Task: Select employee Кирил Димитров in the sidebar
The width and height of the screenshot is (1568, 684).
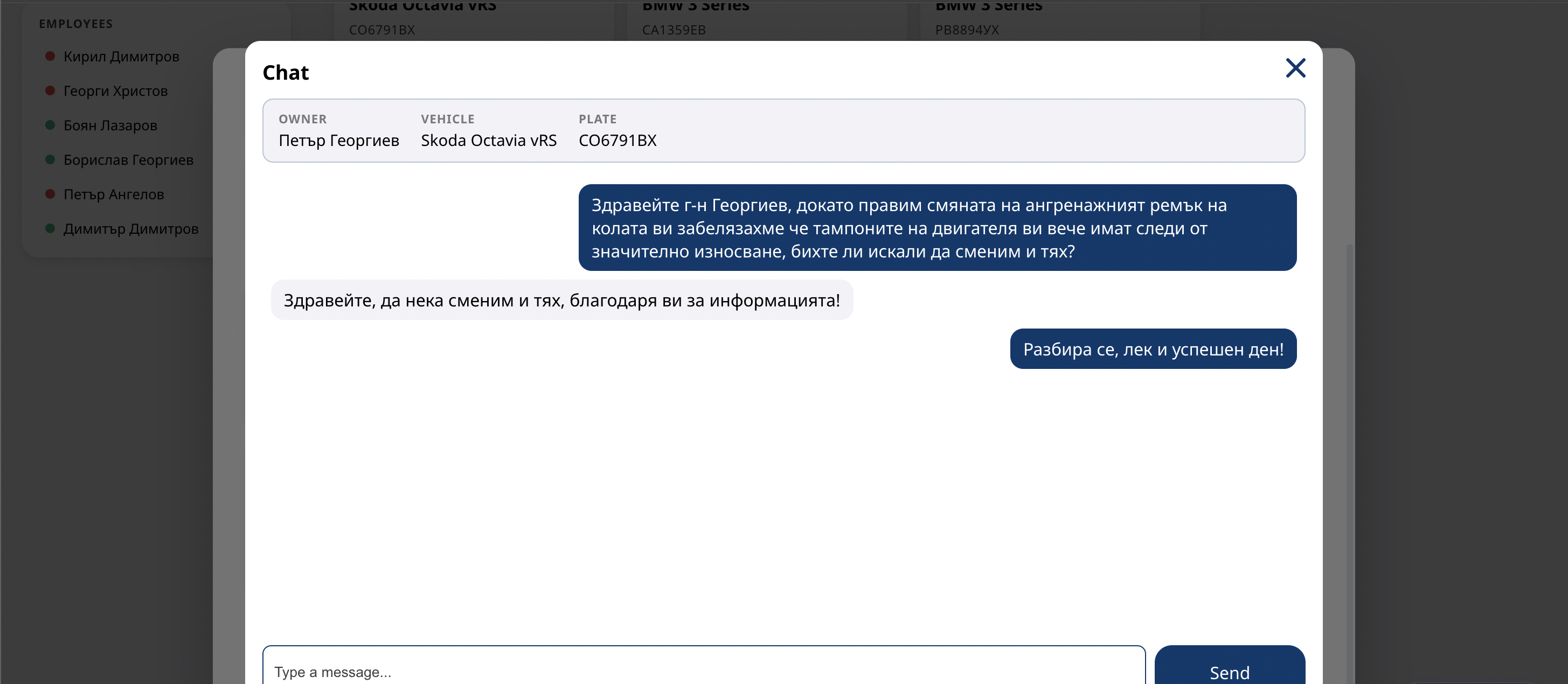Action: 121,57
